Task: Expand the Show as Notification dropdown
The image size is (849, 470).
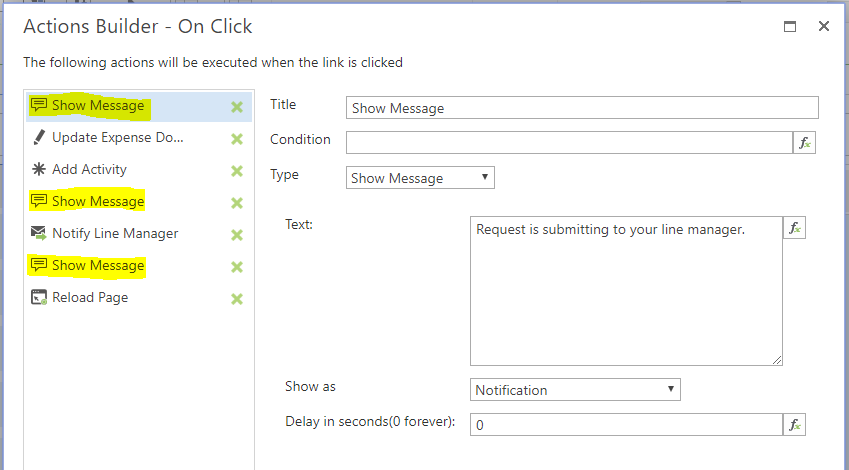Action: click(575, 389)
